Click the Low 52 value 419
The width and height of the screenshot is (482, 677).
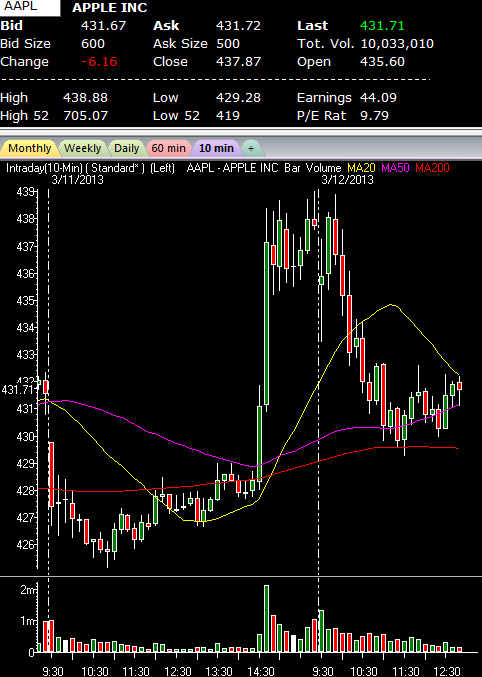[228, 116]
